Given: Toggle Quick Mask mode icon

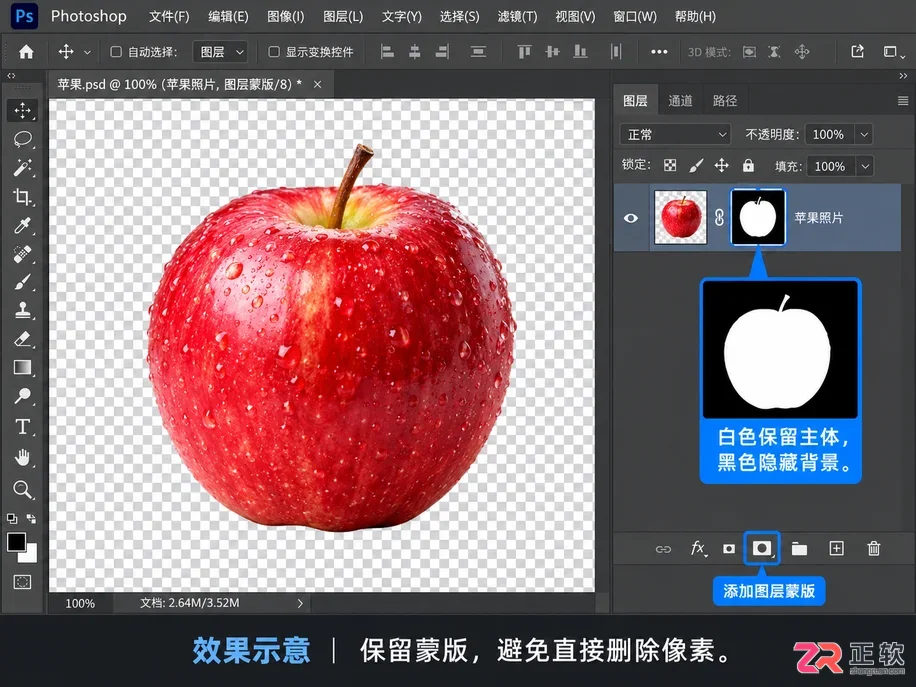Looking at the screenshot, I should coord(22,582).
